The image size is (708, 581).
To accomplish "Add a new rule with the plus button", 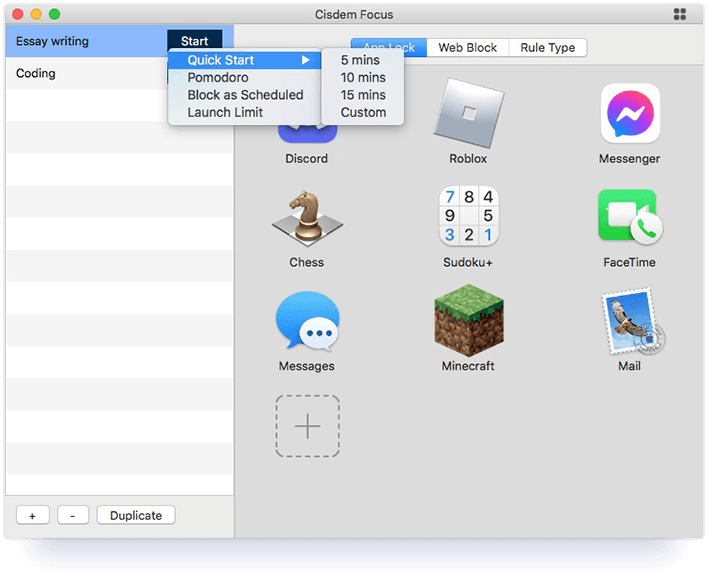I will click(x=33, y=516).
